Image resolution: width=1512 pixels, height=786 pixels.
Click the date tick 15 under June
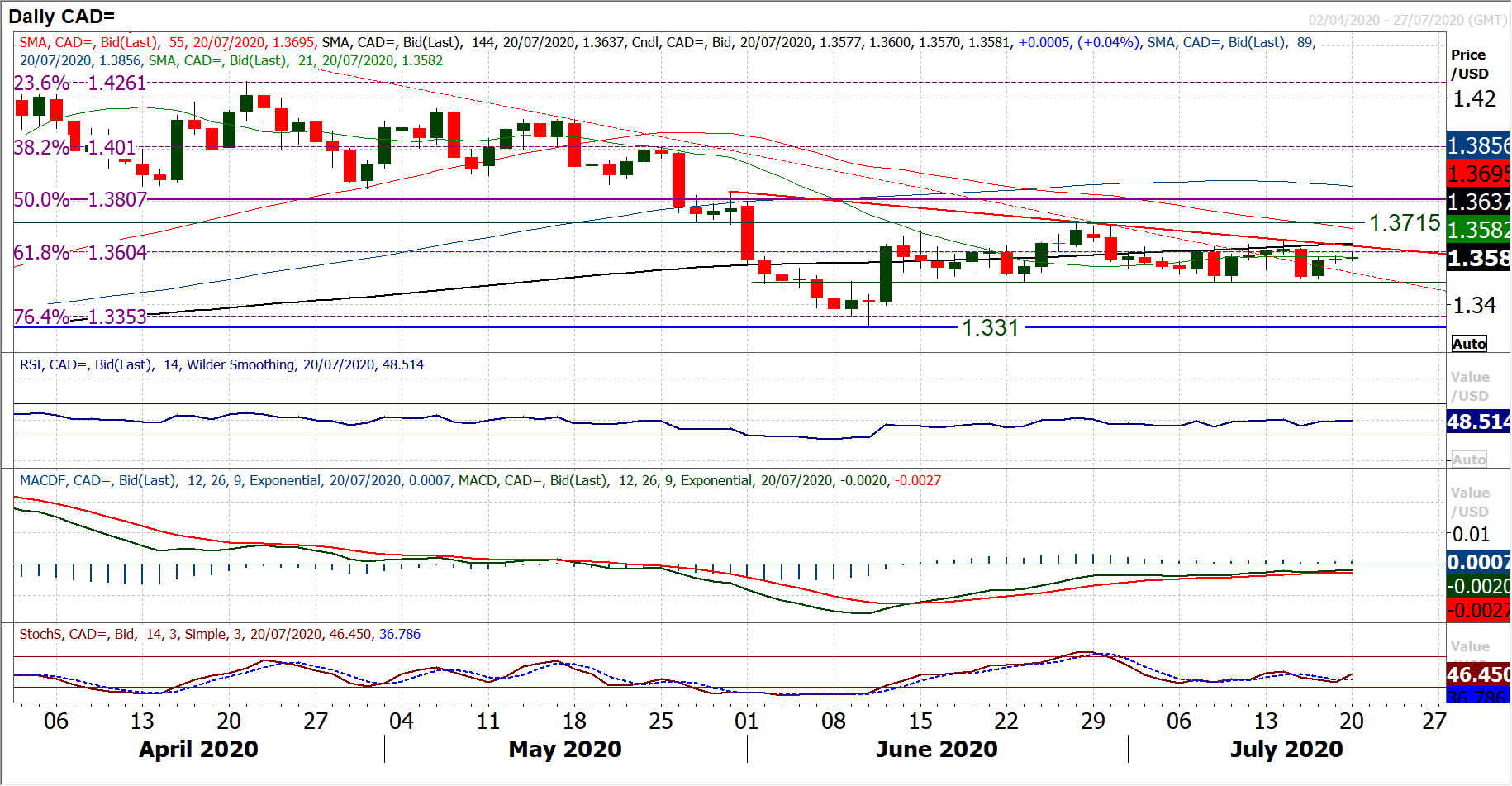coord(920,722)
